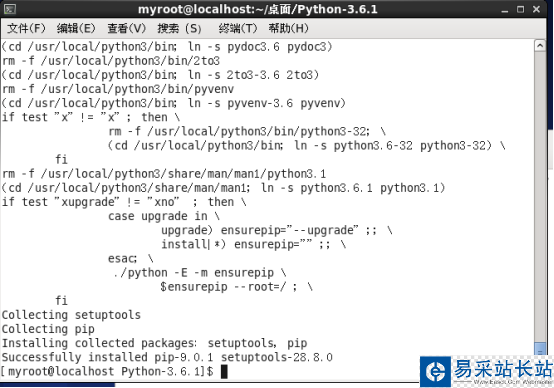Click the line with 'ln -s pydoc3.6 pydoc3'
554x388 pixels.
pos(167,46)
